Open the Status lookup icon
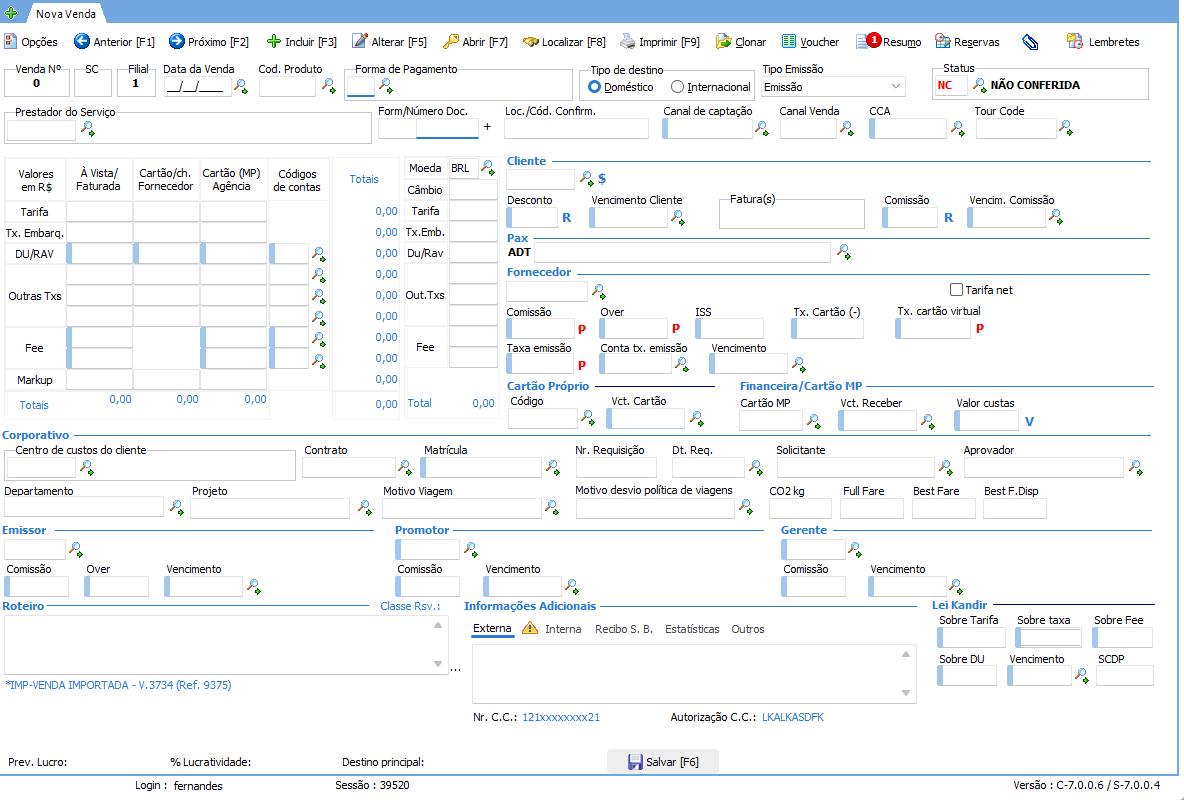This screenshot has height=800, width=1184. click(x=979, y=85)
